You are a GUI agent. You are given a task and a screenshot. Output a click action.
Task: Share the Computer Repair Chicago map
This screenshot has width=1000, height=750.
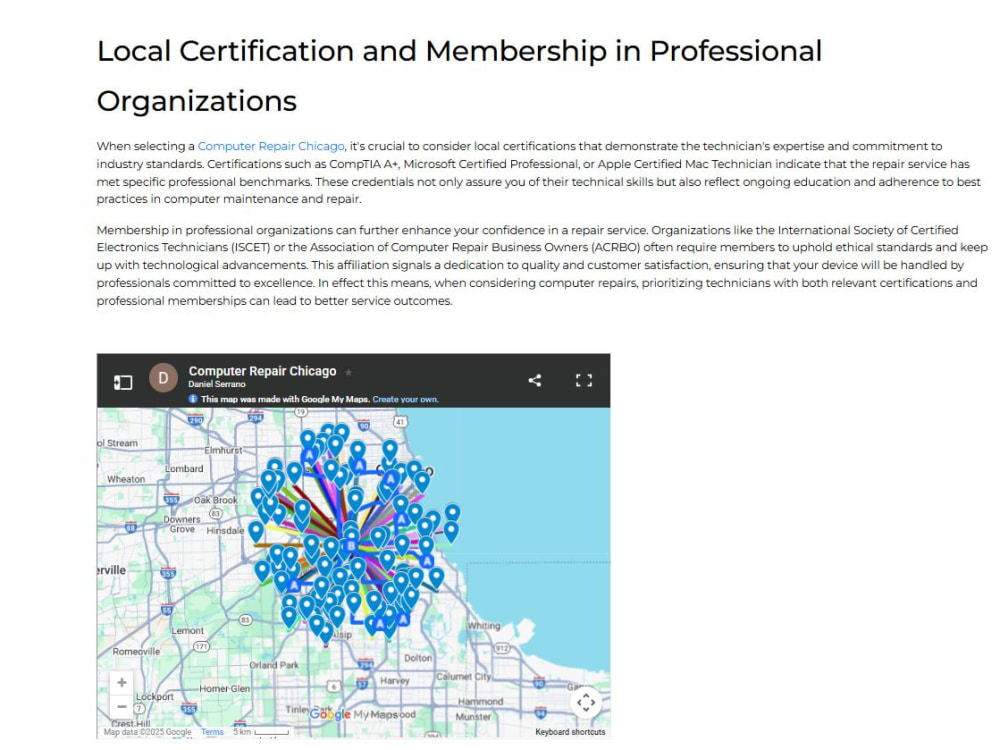point(535,381)
